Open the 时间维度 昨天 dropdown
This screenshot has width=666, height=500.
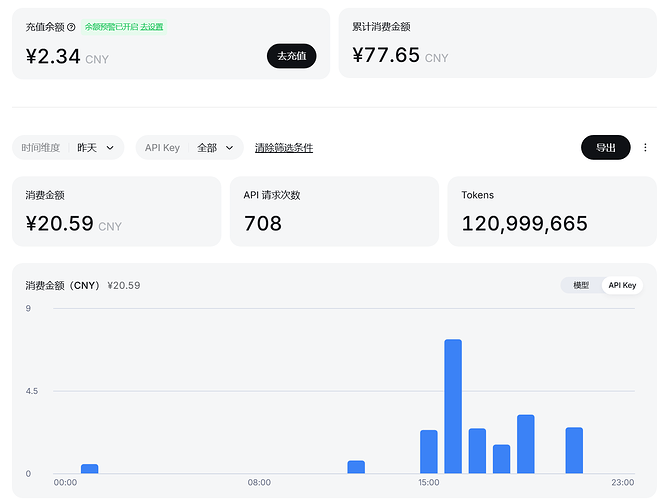pyautogui.click(x=68, y=147)
